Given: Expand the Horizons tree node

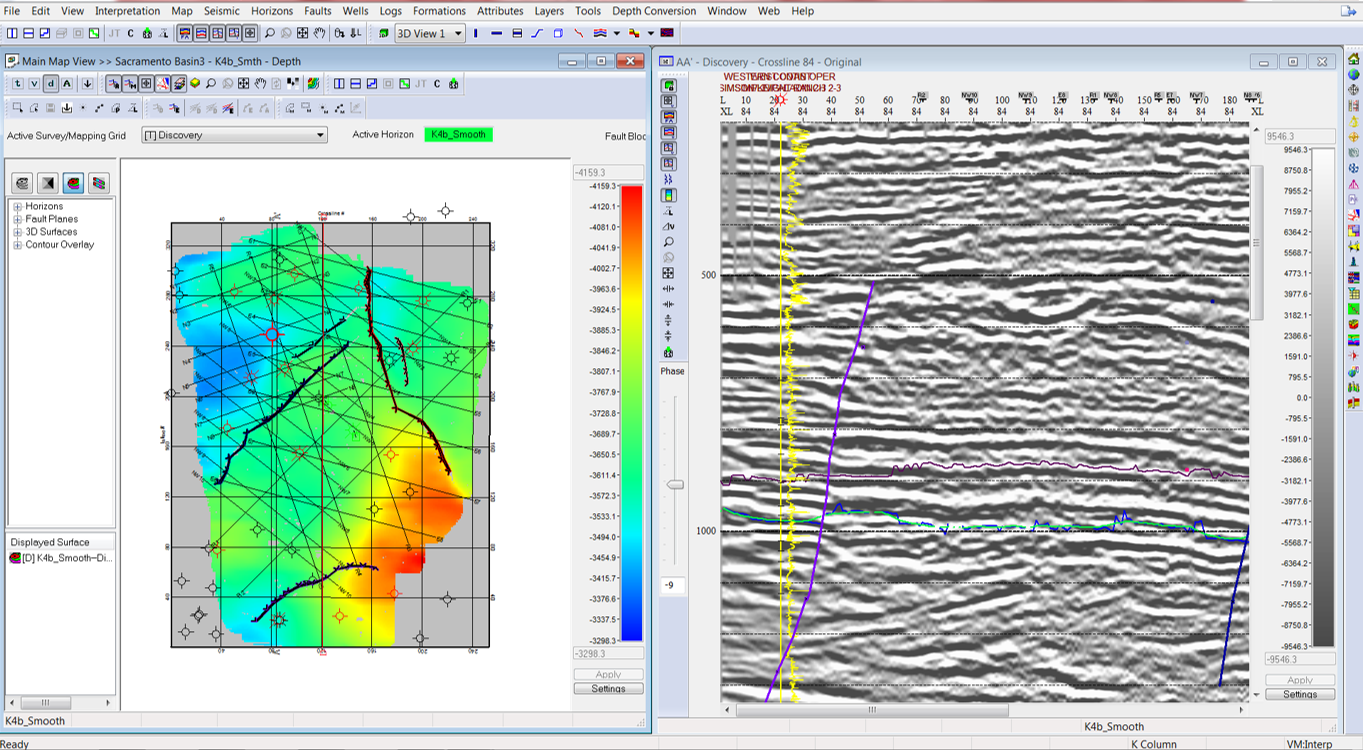Looking at the screenshot, I should pyautogui.click(x=17, y=206).
